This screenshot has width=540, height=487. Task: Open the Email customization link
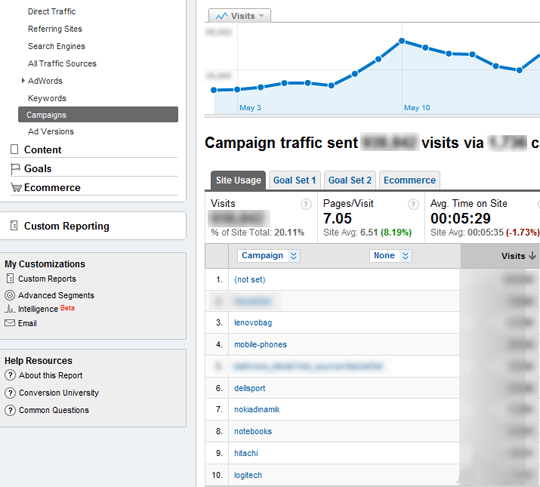click(28, 323)
